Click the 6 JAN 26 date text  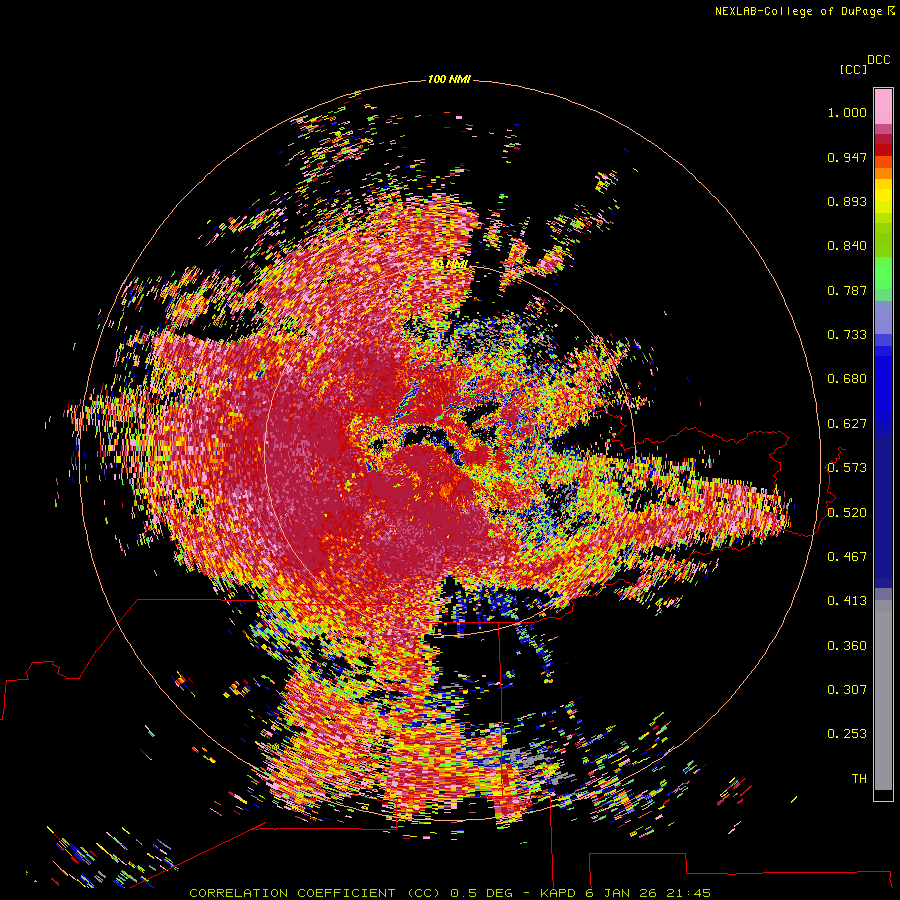pyautogui.click(x=620, y=893)
